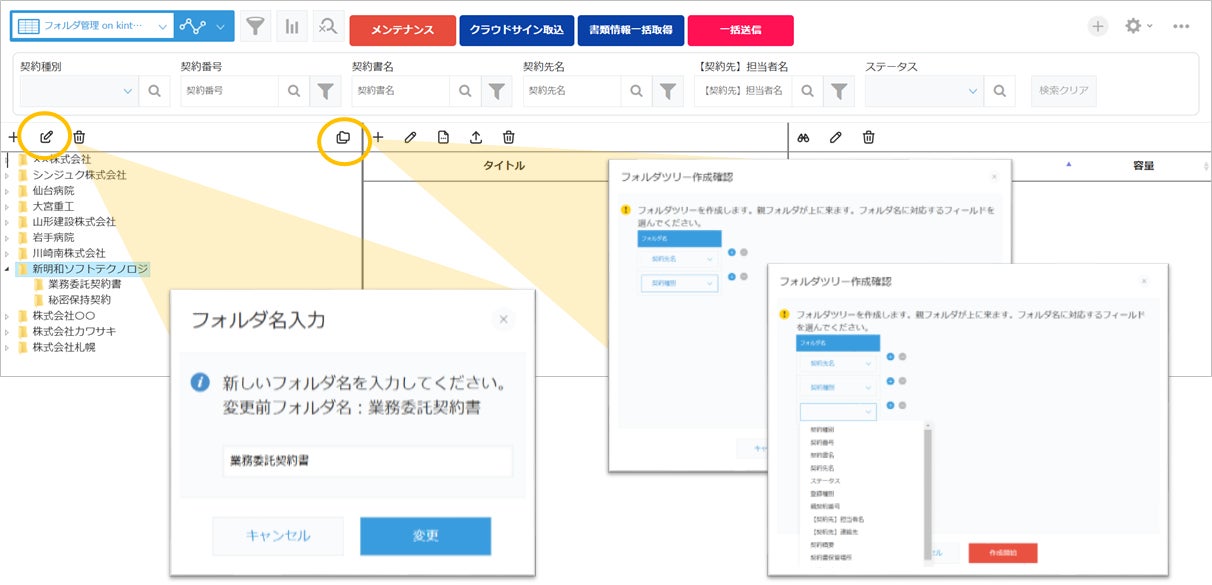Click the clear-search magnifier icon in top toolbar

(328, 27)
